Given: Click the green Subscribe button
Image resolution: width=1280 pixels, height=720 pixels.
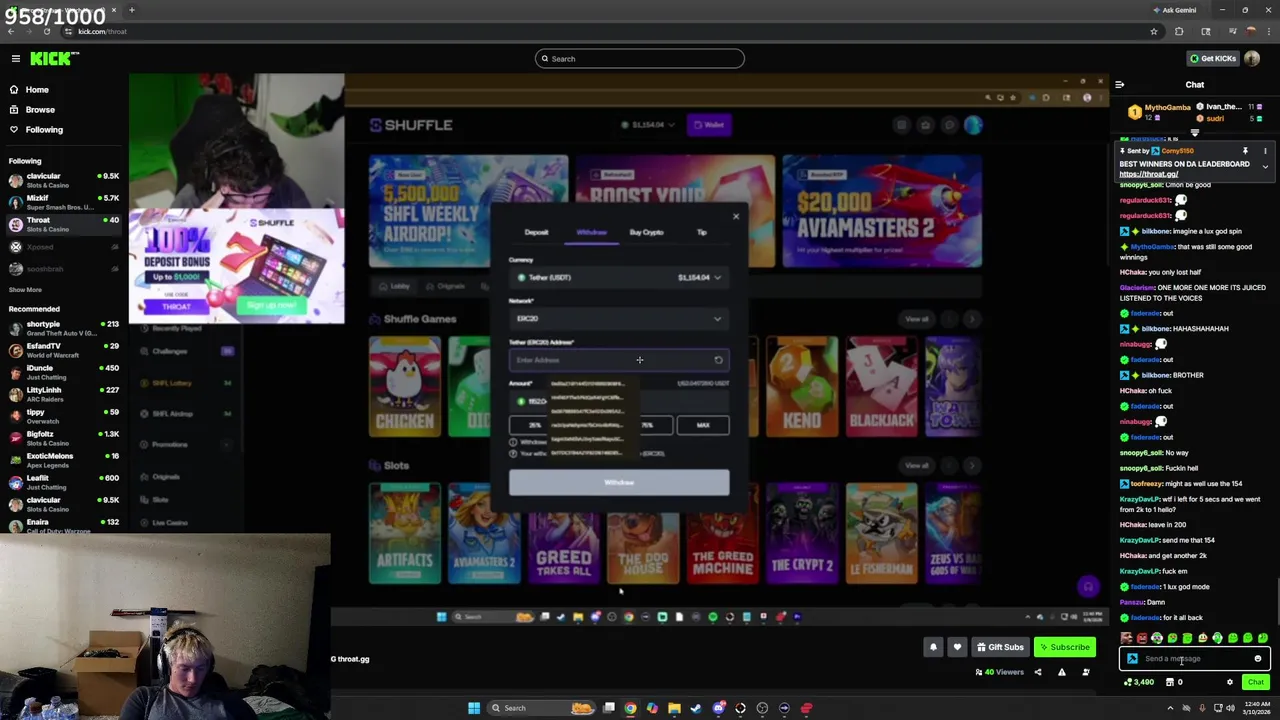Looking at the screenshot, I should tap(1064, 647).
